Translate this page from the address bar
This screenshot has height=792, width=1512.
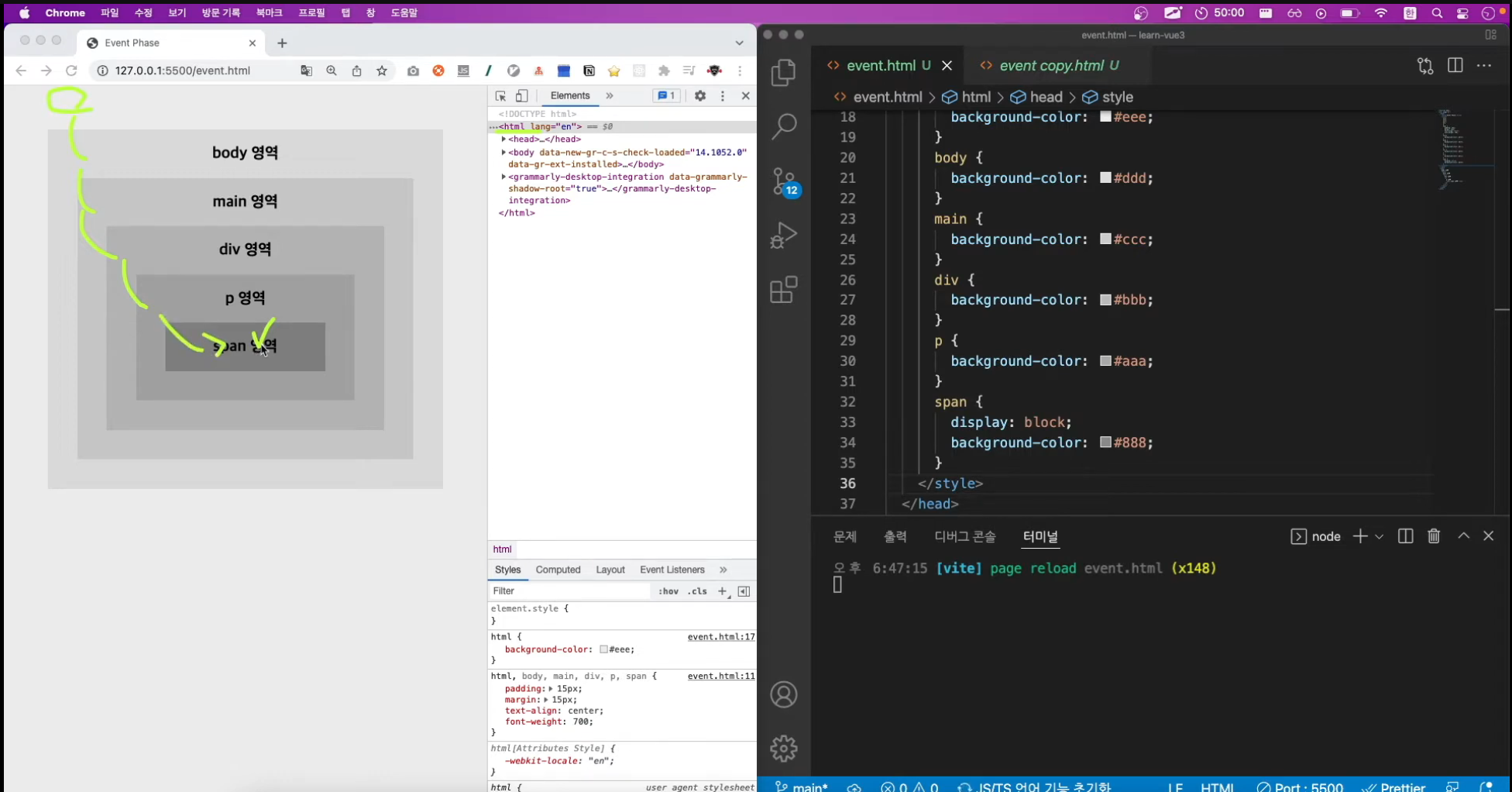point(307,71)
